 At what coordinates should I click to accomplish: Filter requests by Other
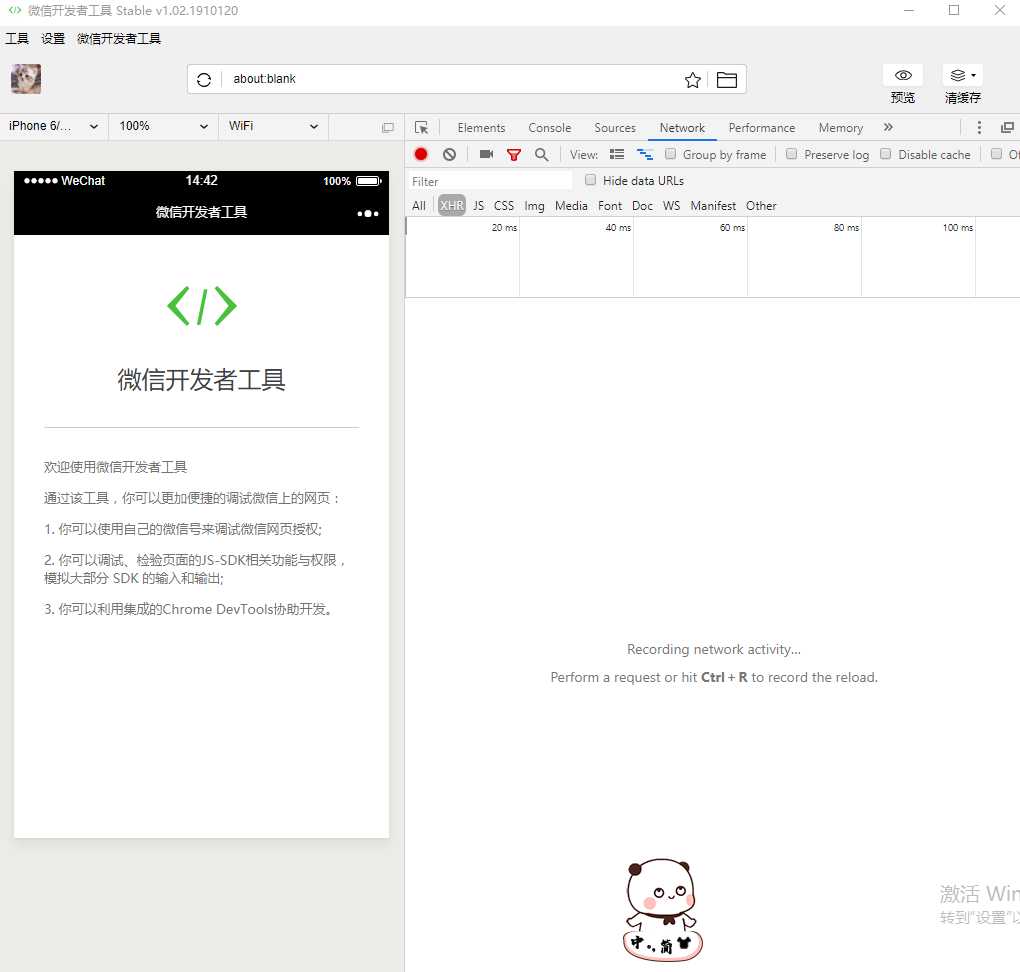pos(761,206)
